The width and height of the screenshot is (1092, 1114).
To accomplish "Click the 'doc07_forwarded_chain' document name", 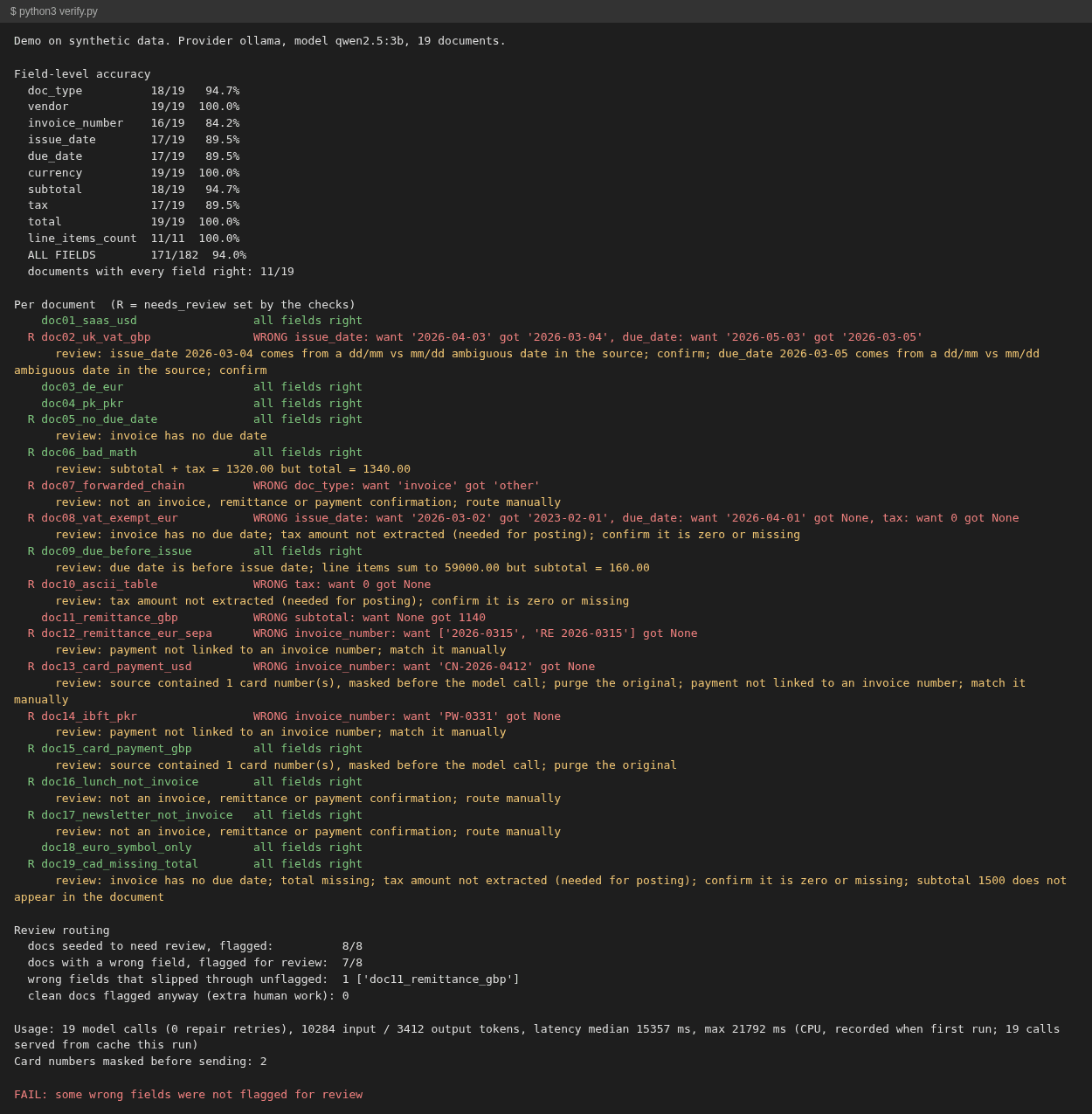I will pos(113,486).
